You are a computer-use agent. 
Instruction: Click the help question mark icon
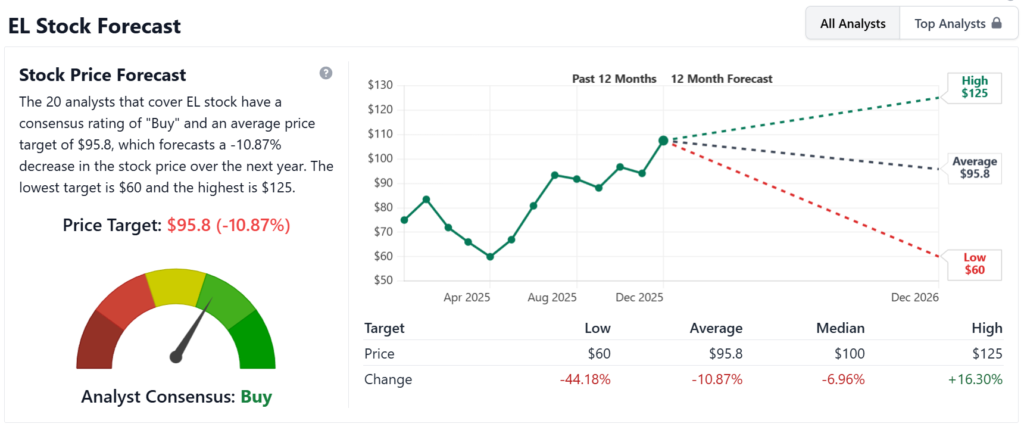[x=326, y=73]
